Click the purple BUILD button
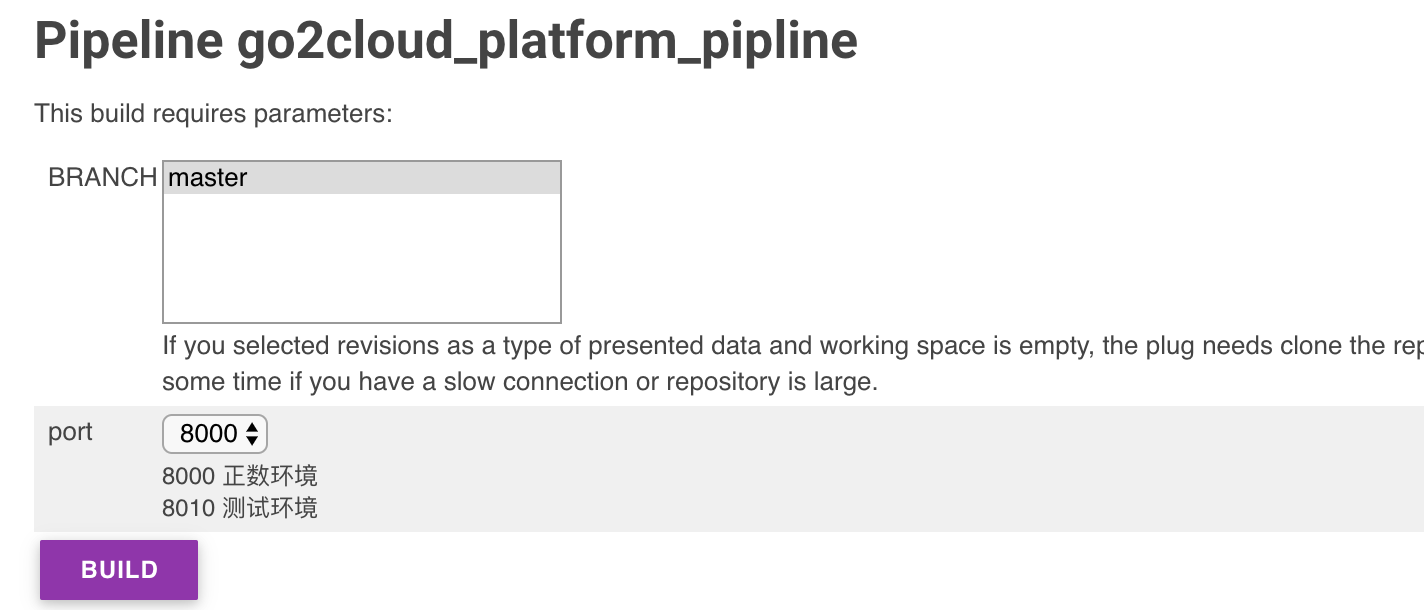1424x610 pixels. (119, 570)
